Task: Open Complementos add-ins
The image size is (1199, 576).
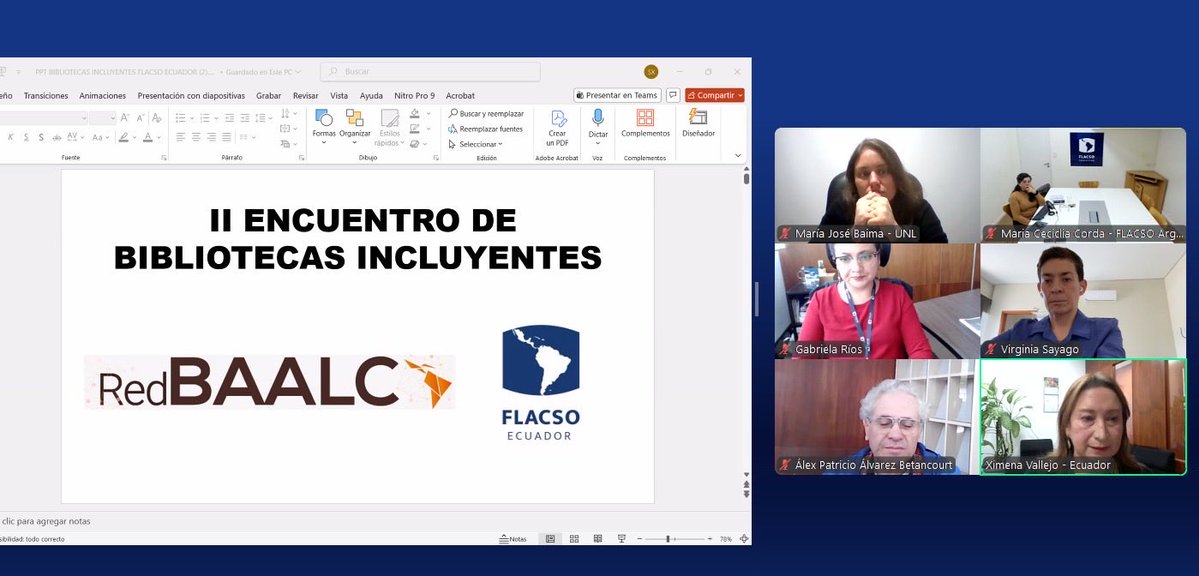Action: coord(645,124)
